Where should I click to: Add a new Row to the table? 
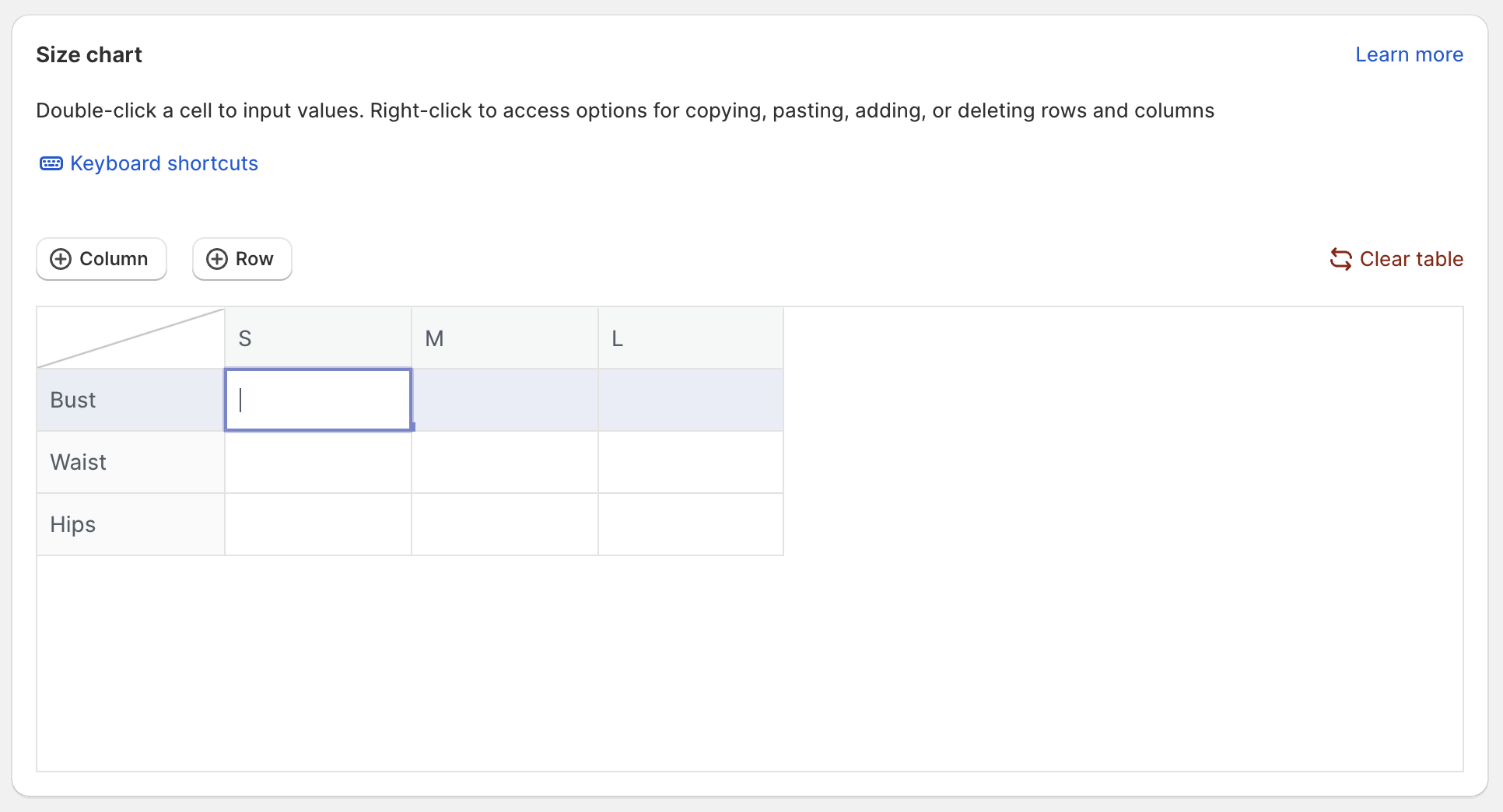point(242,259)
